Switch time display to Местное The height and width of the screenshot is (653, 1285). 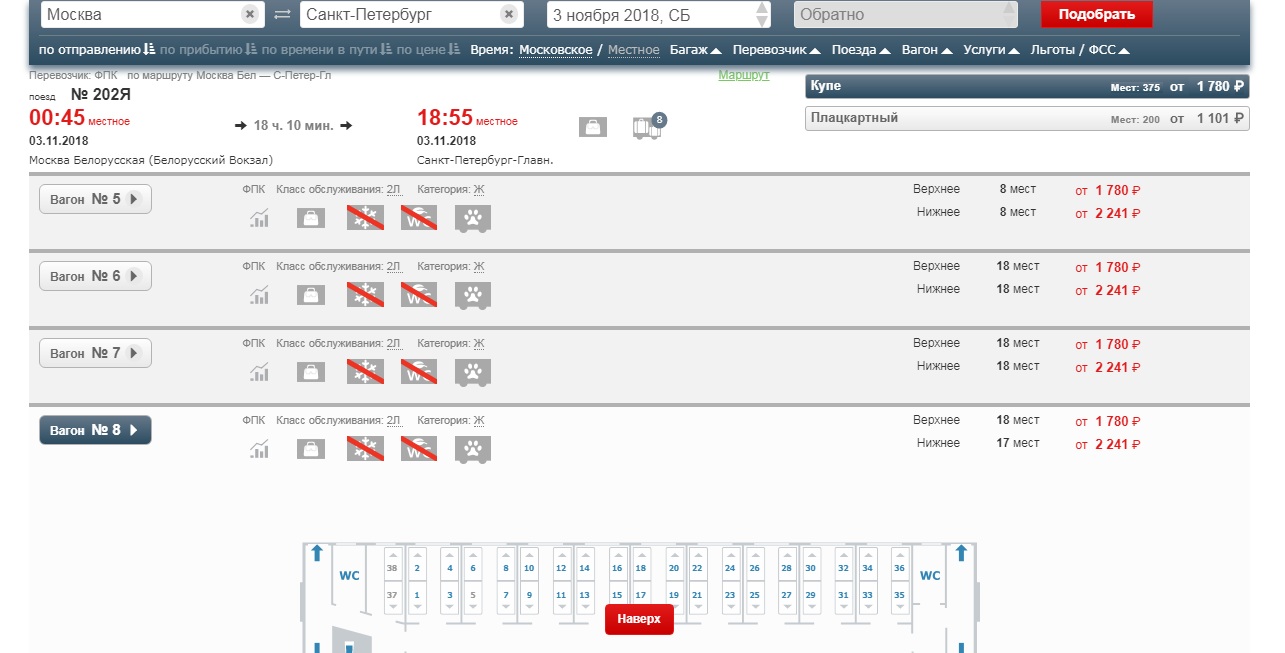[633, 50]
